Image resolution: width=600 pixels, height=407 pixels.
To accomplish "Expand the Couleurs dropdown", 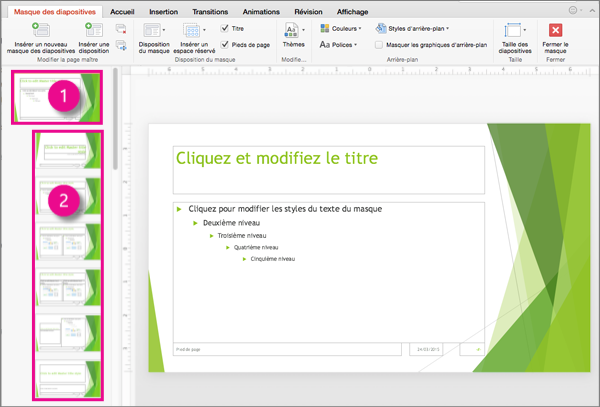I will tap(340, 29).
